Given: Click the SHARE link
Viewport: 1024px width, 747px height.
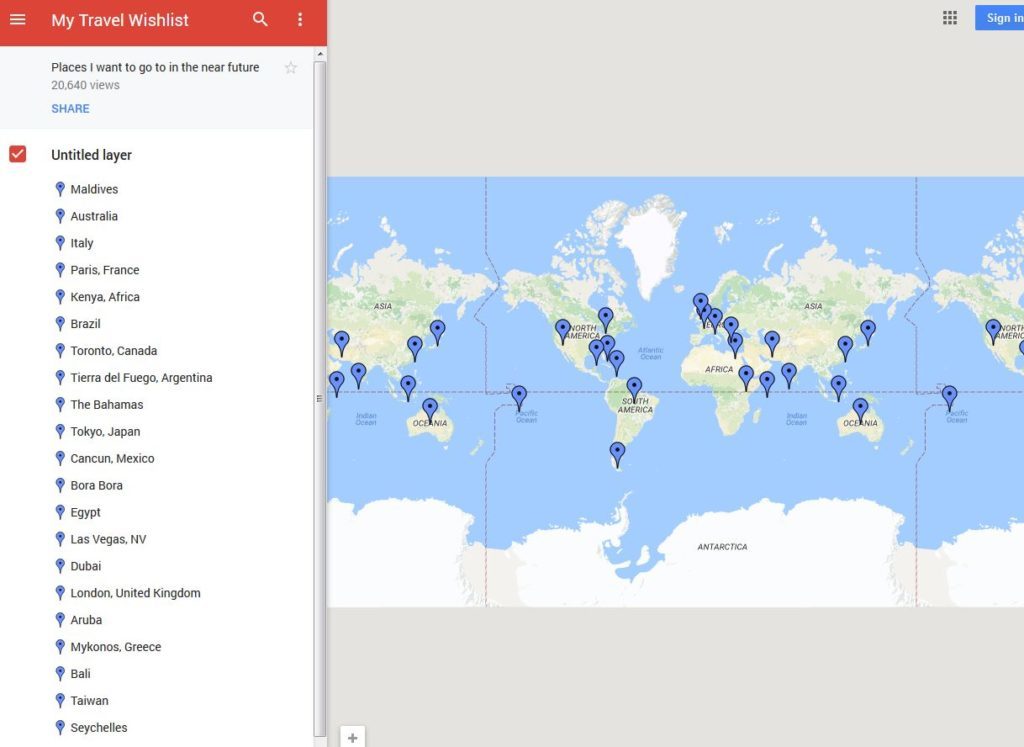Looking at the screenshot, I should 70,109.
